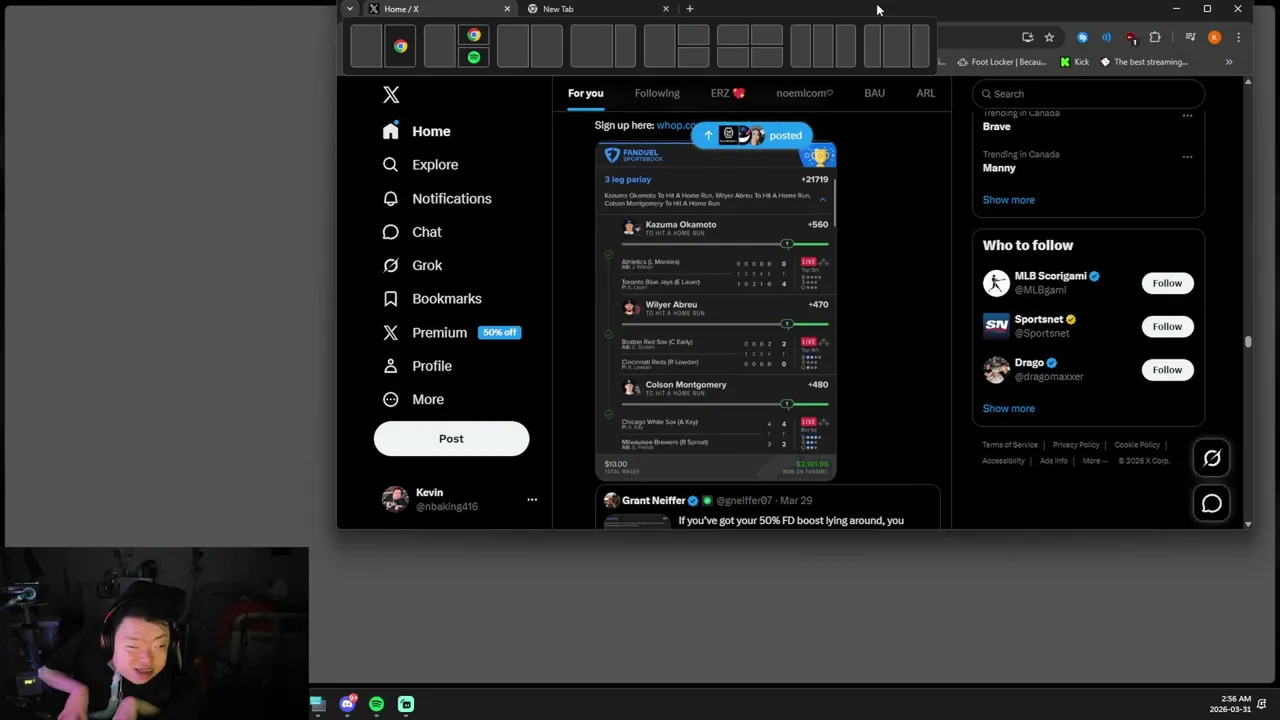Follow Sportsnet
This screenshot has height=720, width=1280.
[x=1167, y=326]
